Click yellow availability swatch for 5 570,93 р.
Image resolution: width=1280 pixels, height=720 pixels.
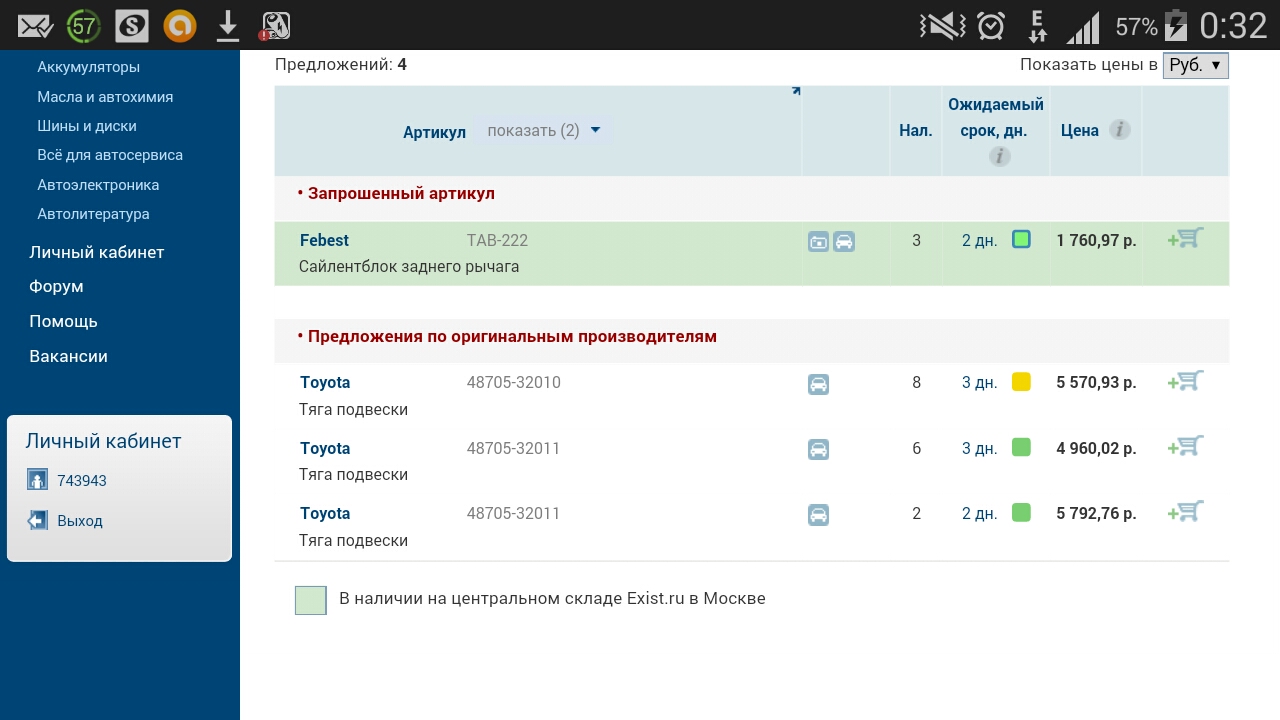[x=1021, y=382]
